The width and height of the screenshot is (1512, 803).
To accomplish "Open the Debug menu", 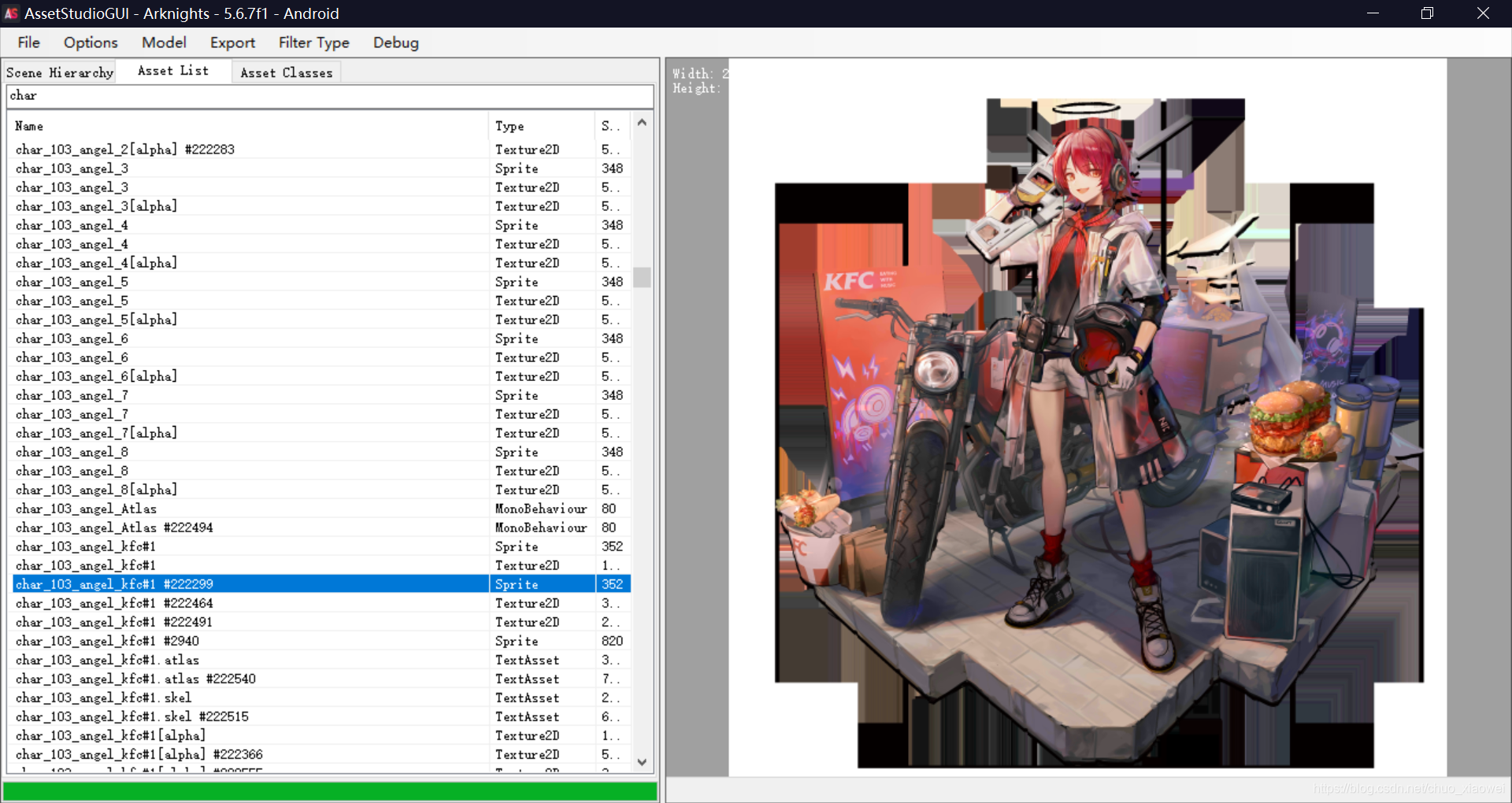I will pos(395,43).
